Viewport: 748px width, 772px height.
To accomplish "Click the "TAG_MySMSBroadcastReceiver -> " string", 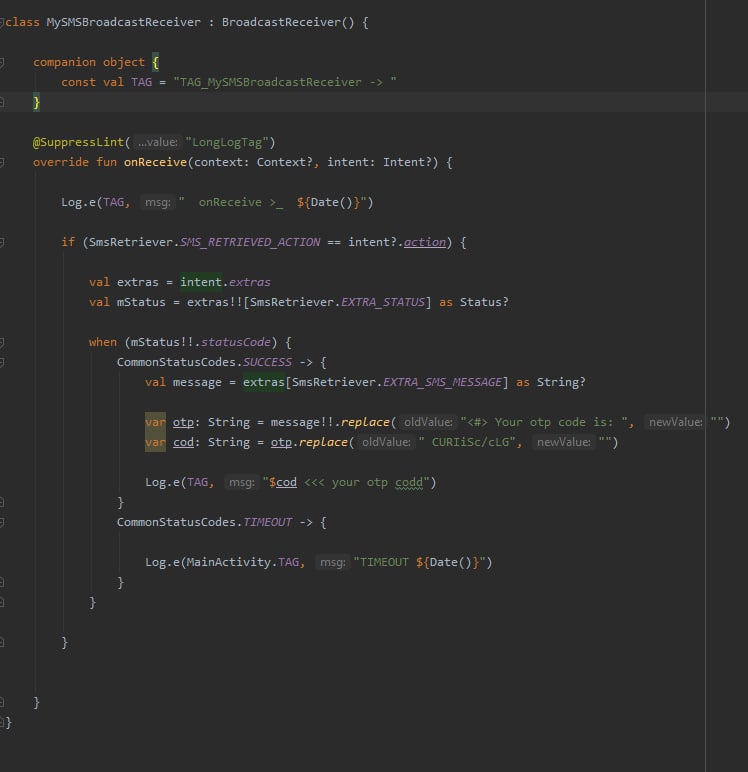I will (285, 82).
